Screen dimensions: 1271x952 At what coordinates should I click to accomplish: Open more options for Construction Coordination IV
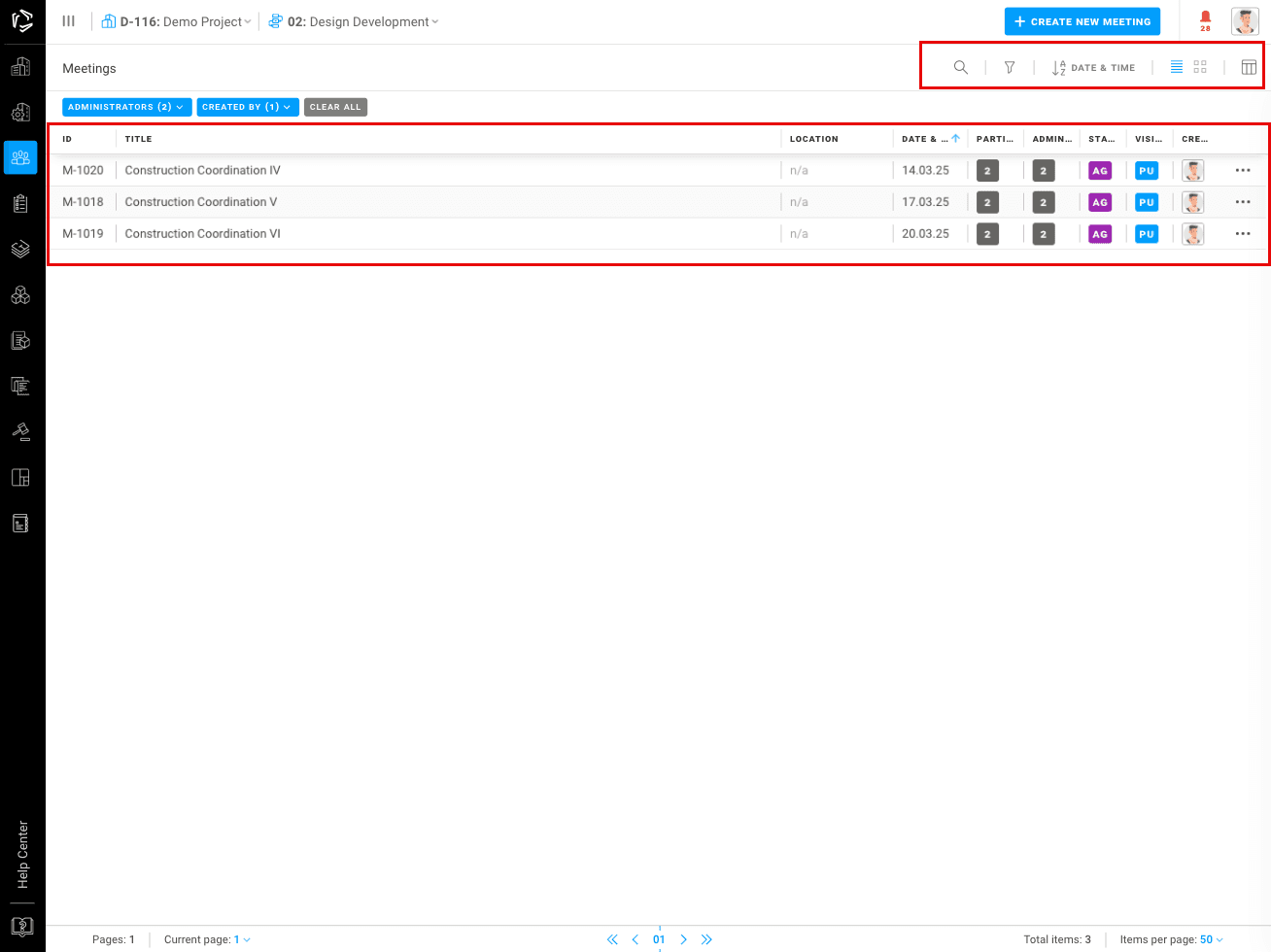pyautogui.click(x=1243, y=171)
